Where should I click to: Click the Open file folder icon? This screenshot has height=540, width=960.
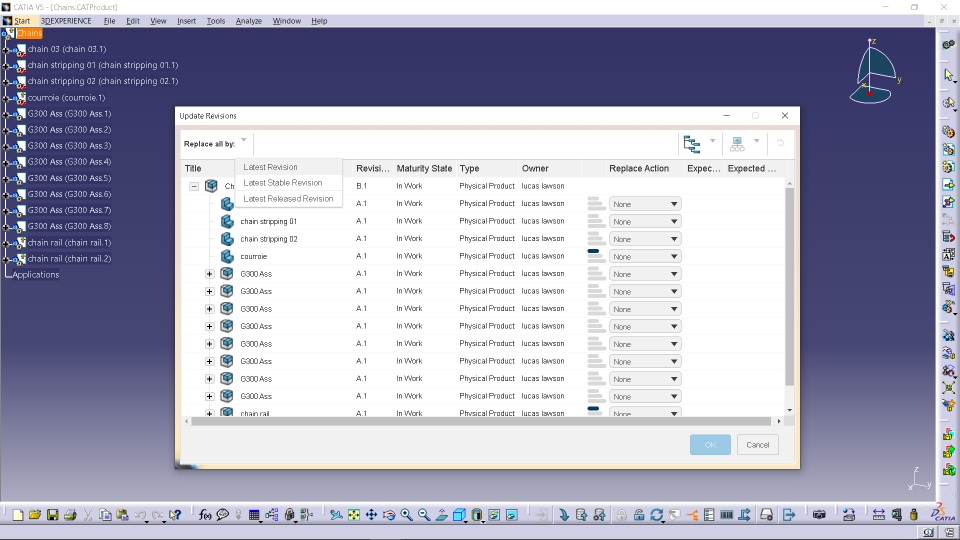35,515
